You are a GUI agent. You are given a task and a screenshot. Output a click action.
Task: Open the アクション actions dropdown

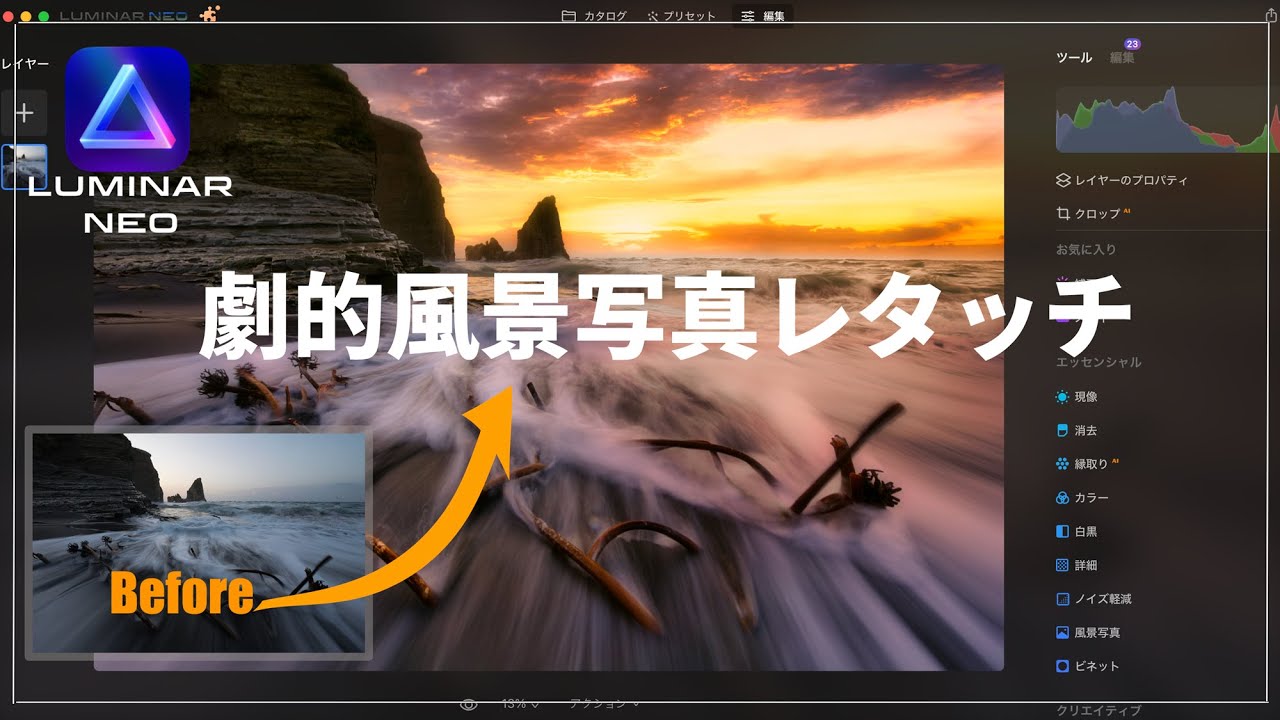[x=604, y=704]
